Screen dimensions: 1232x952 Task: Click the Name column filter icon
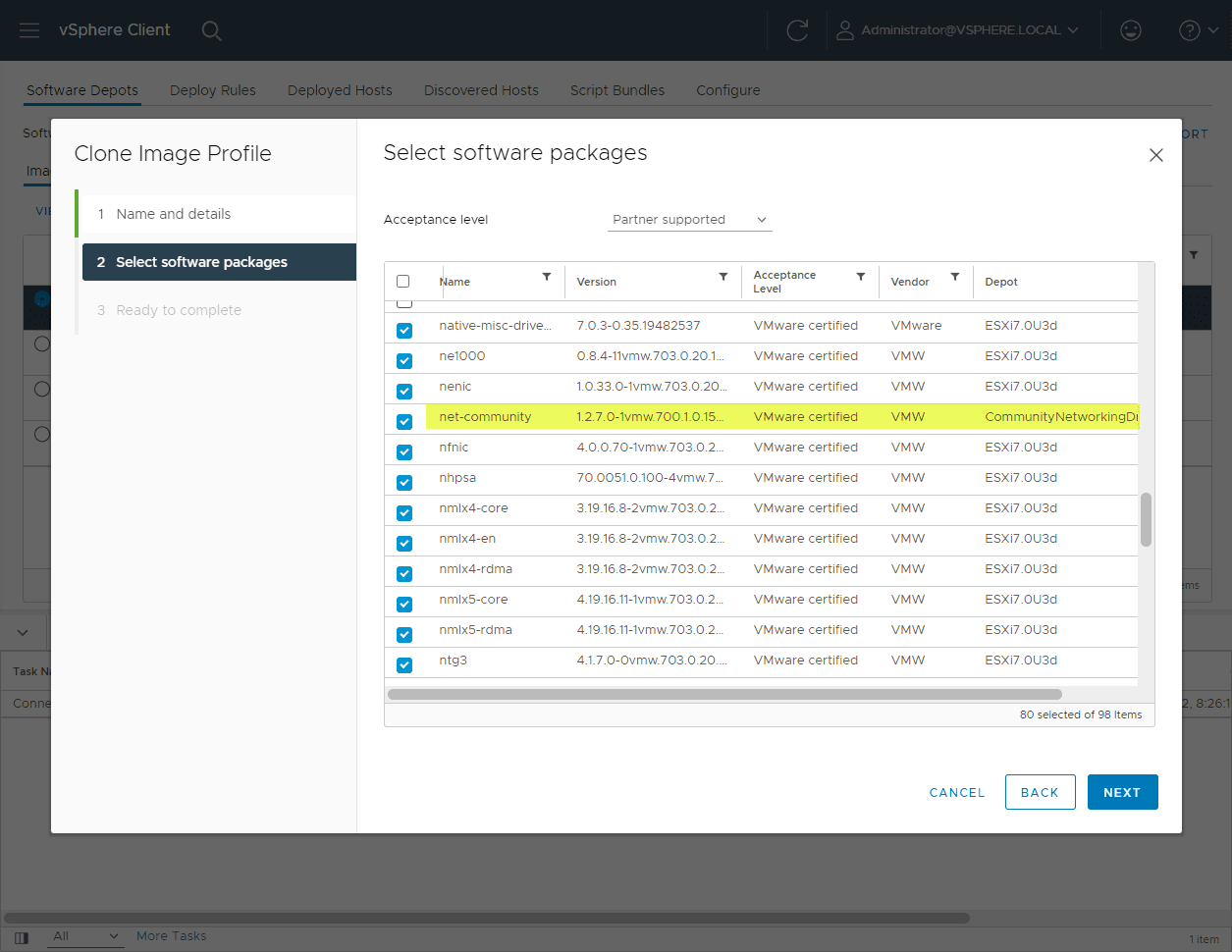[547, 278]
